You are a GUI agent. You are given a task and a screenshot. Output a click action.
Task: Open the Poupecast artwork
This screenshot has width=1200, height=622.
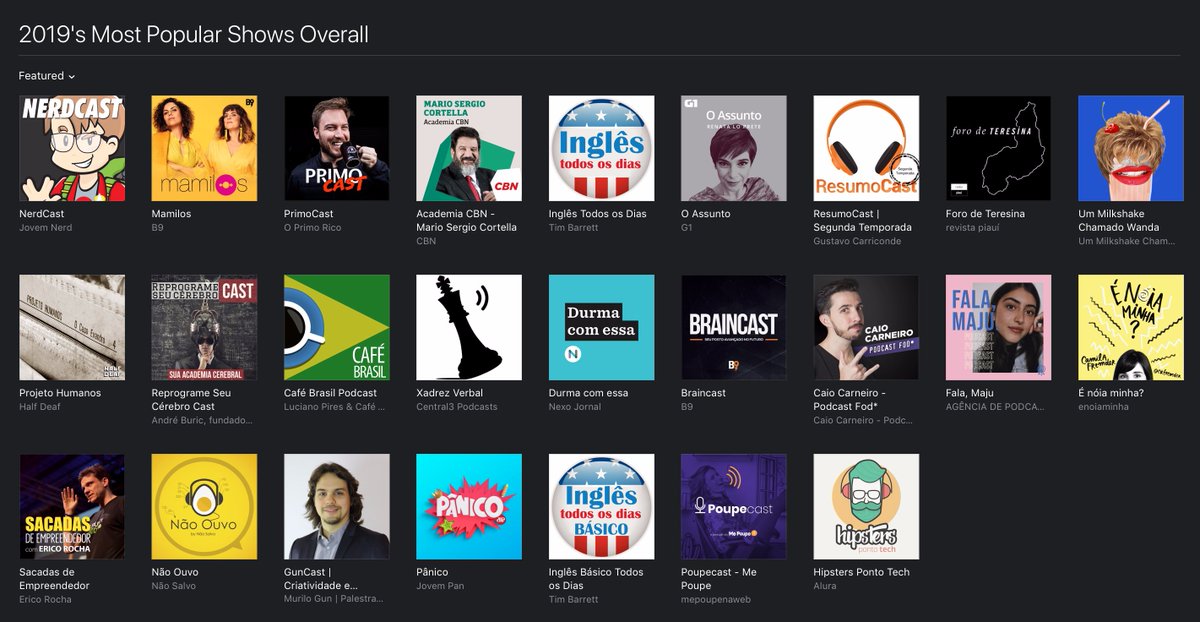[x=734, y=507]
